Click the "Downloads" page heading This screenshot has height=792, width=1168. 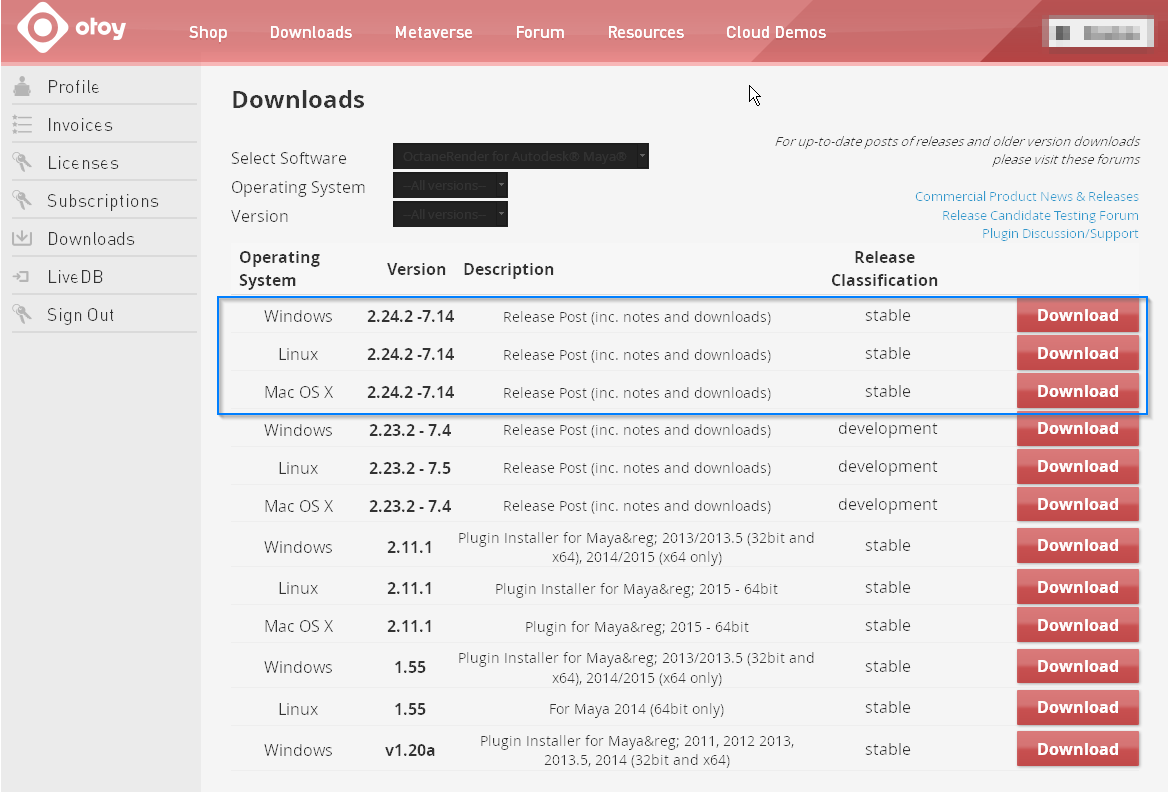[x=298, y=99]
